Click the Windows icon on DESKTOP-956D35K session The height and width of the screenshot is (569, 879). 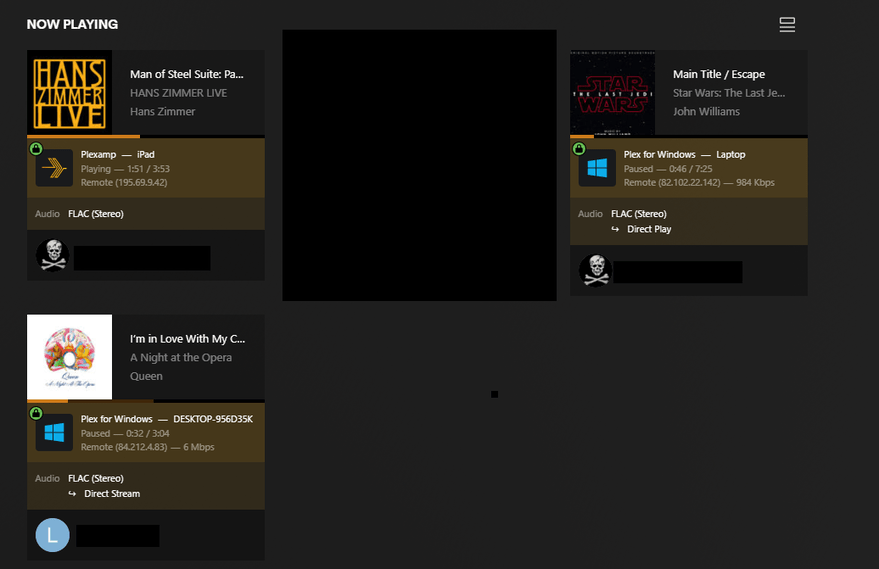point(54,432)
